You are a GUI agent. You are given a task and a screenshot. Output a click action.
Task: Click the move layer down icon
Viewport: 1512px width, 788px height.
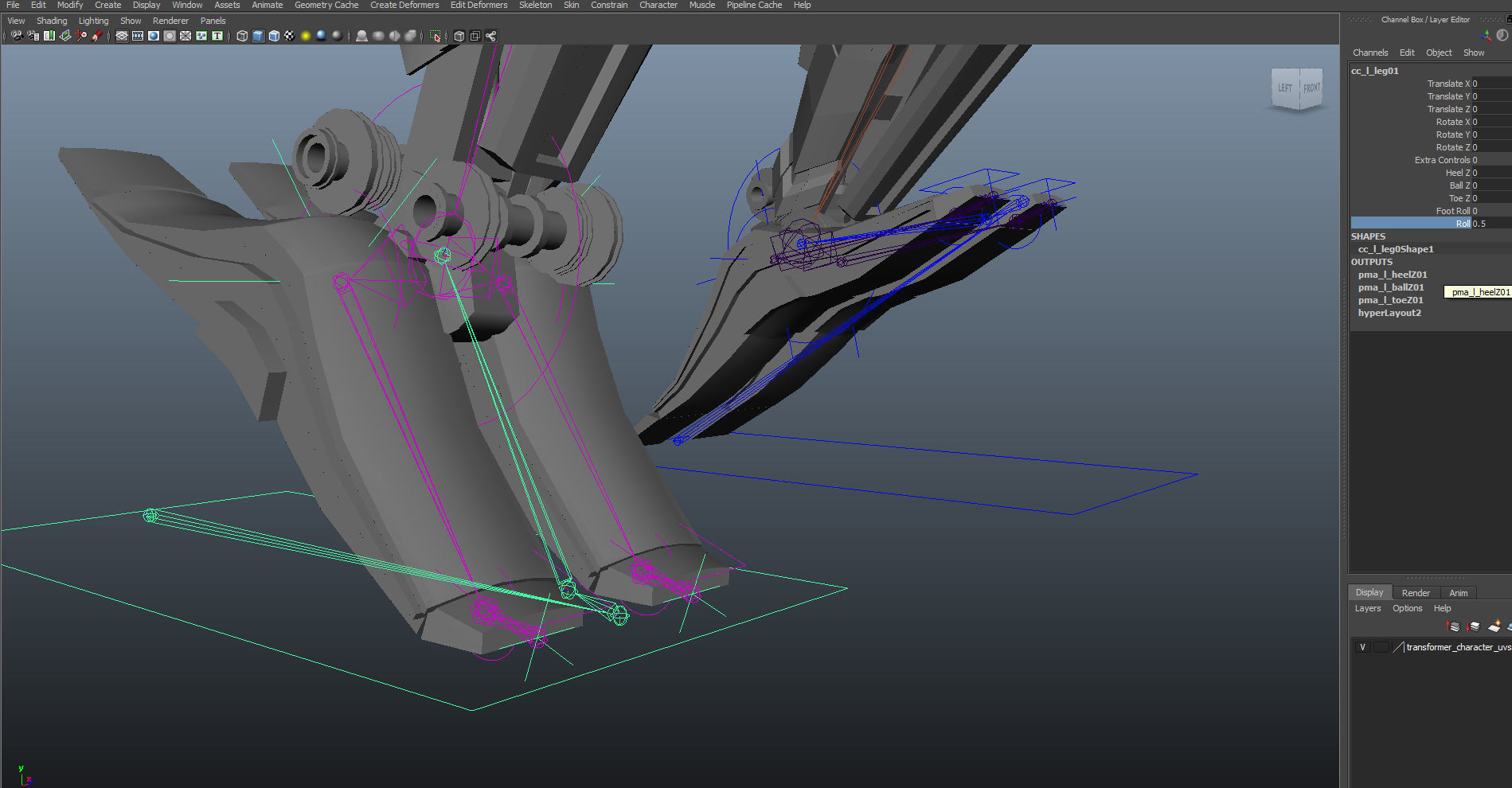pos(1474,626)
